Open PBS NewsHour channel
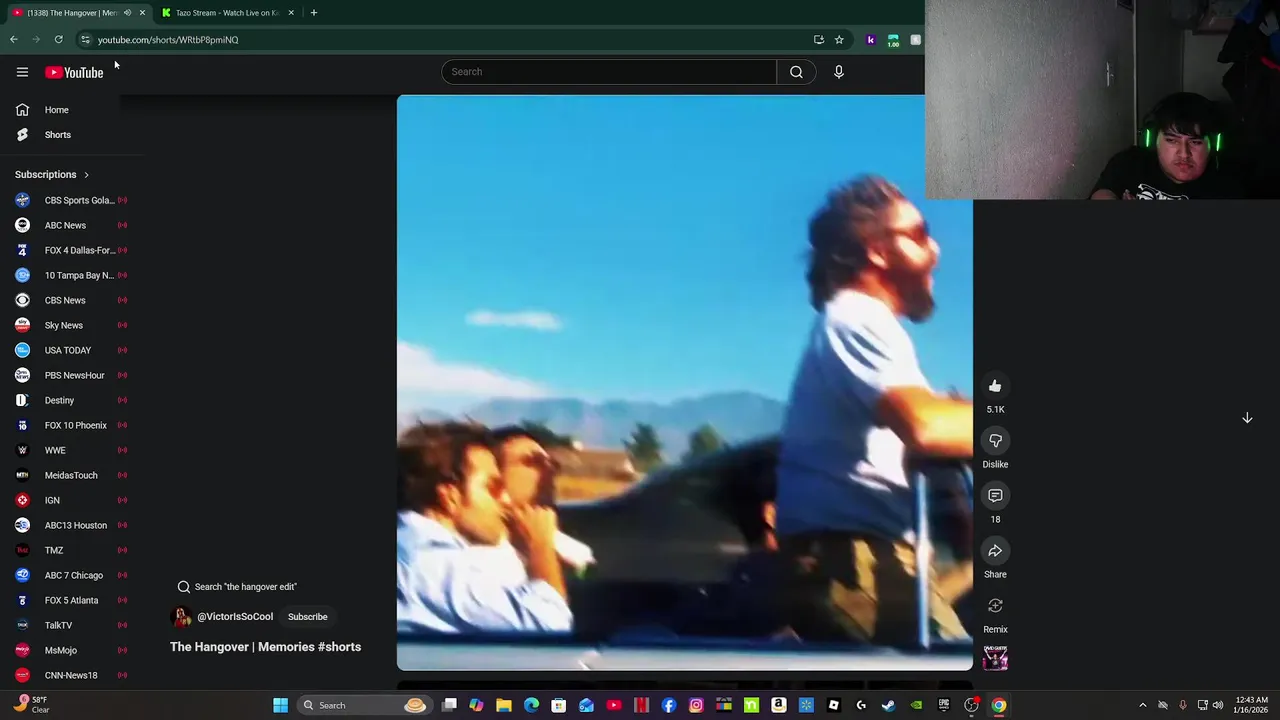 coord(70,375)
